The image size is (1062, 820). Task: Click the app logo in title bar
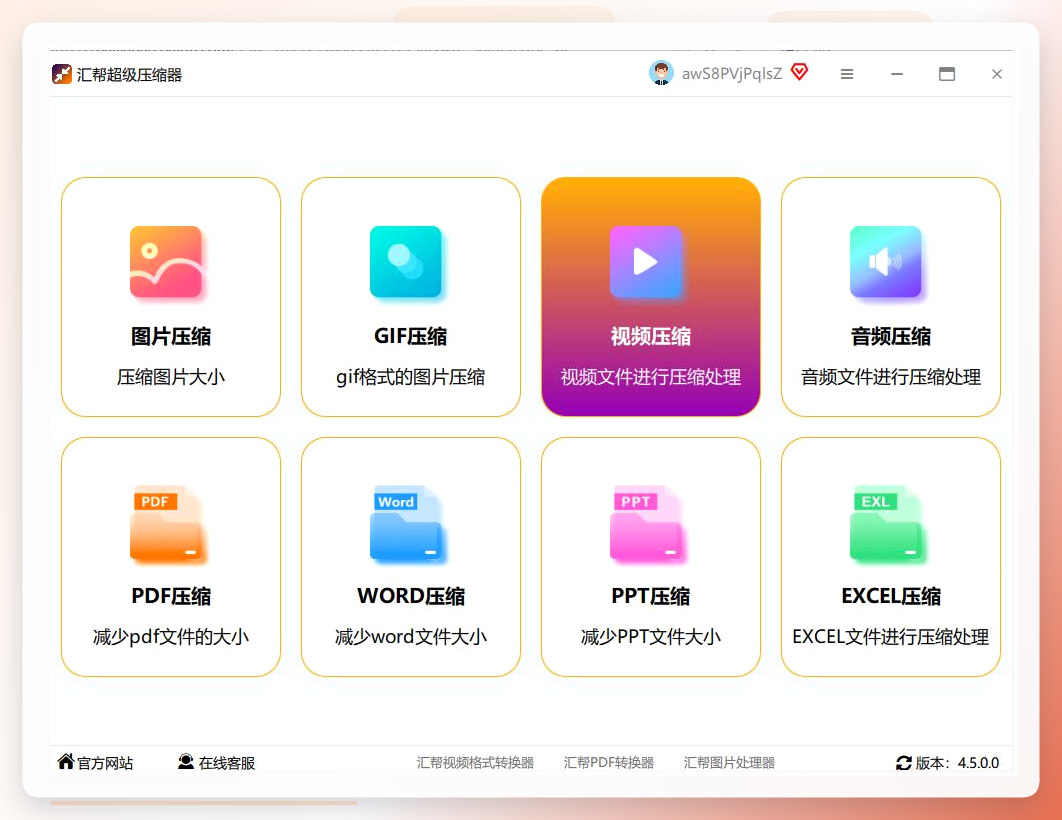(62, 74)
